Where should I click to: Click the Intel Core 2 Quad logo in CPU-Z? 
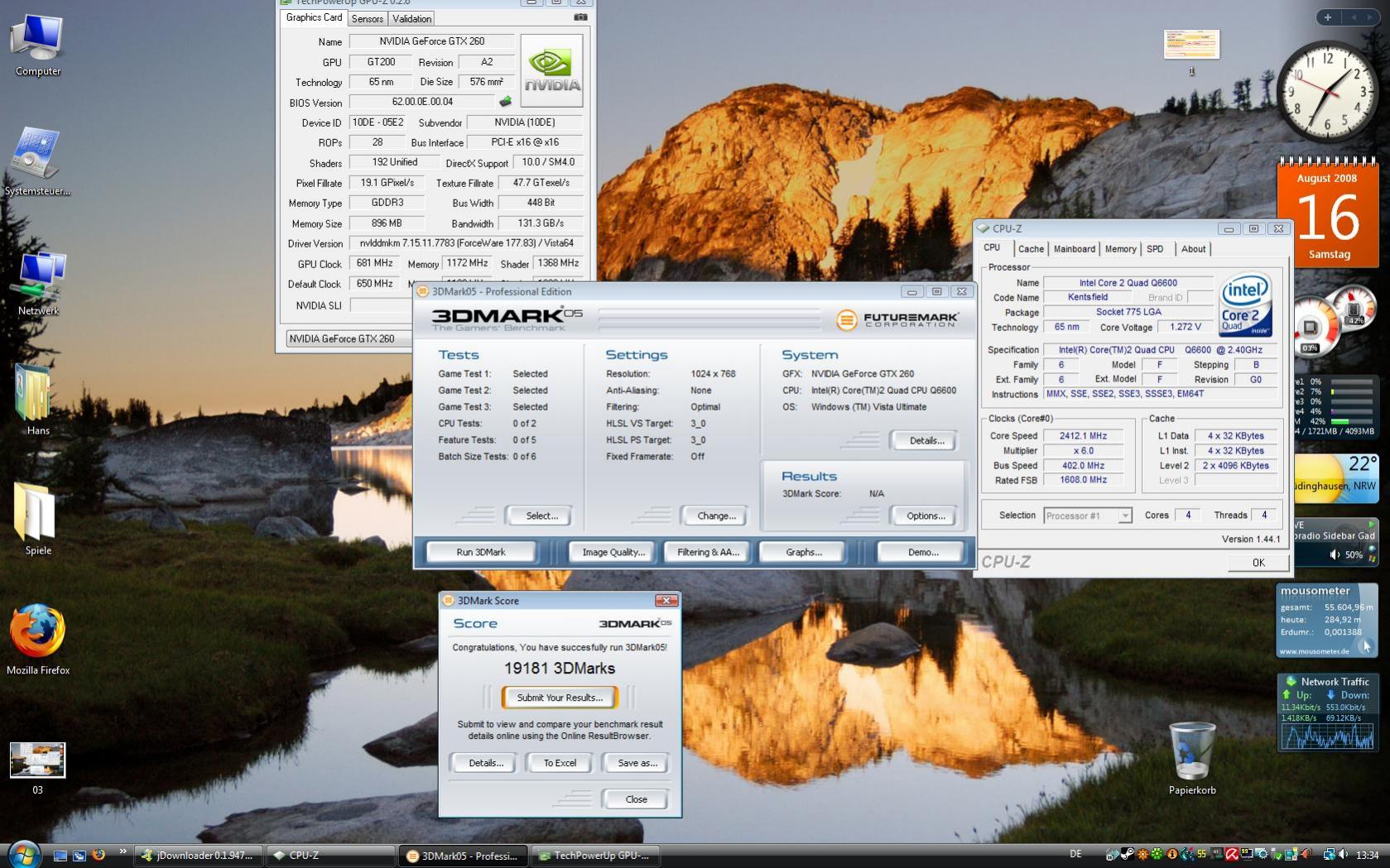[x=1245, y=305]
